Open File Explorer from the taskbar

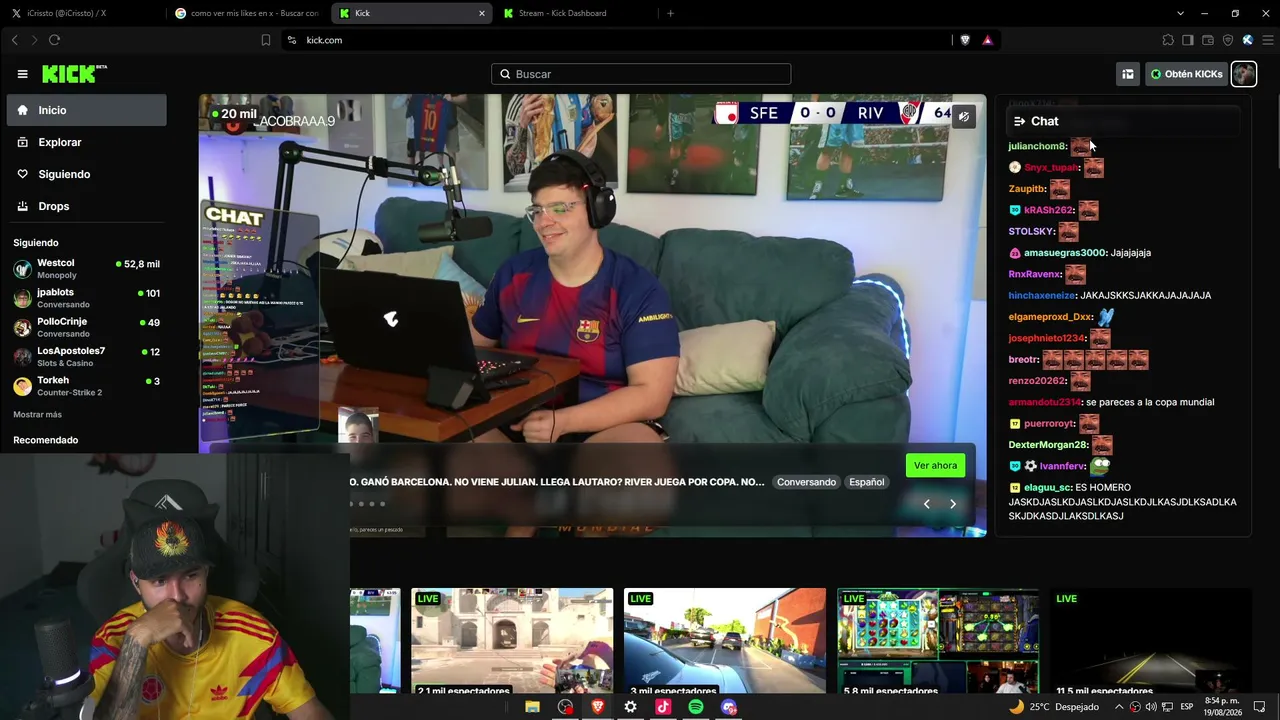tap(532, 707)
